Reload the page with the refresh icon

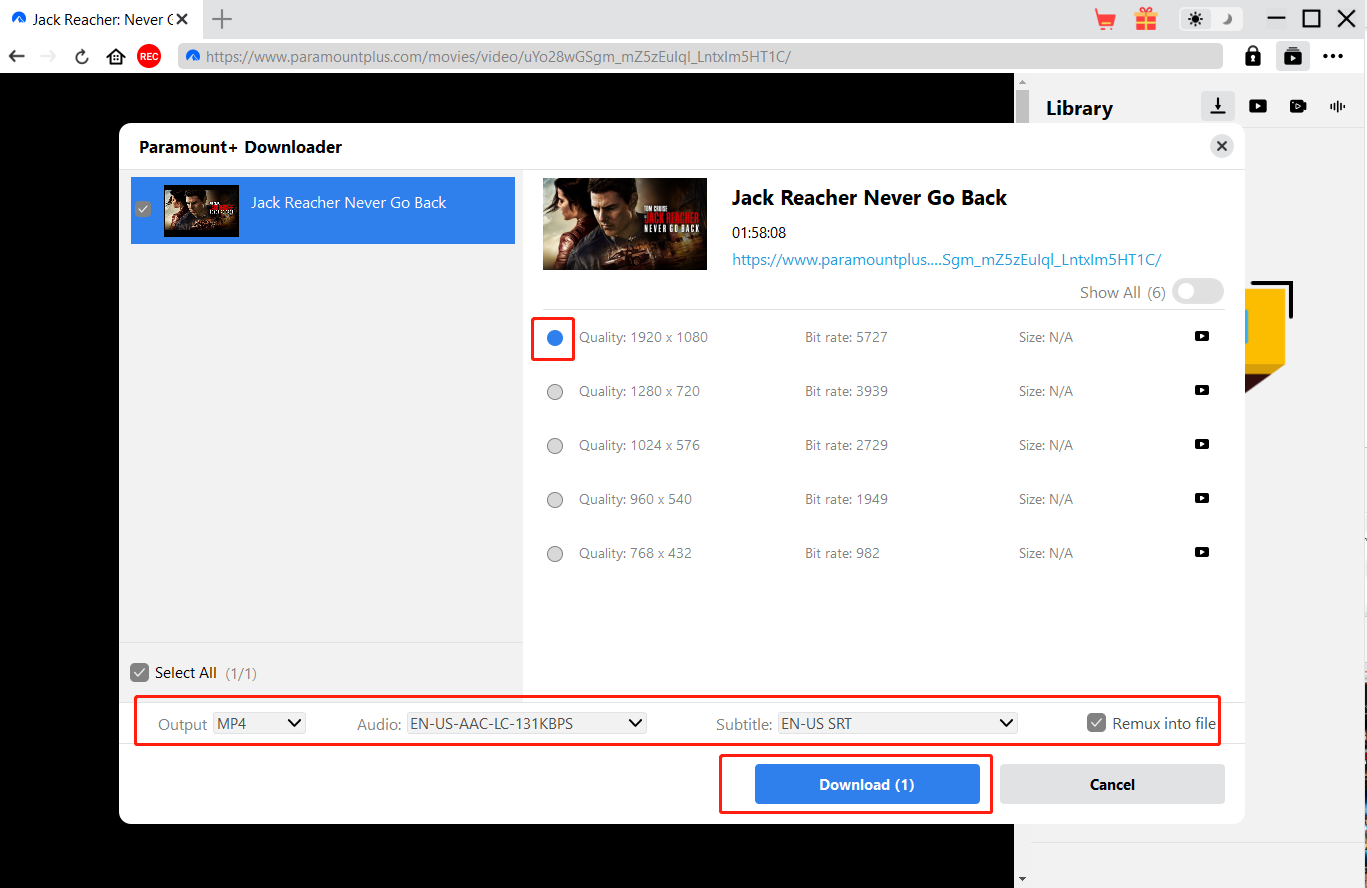tap(82, 57)
